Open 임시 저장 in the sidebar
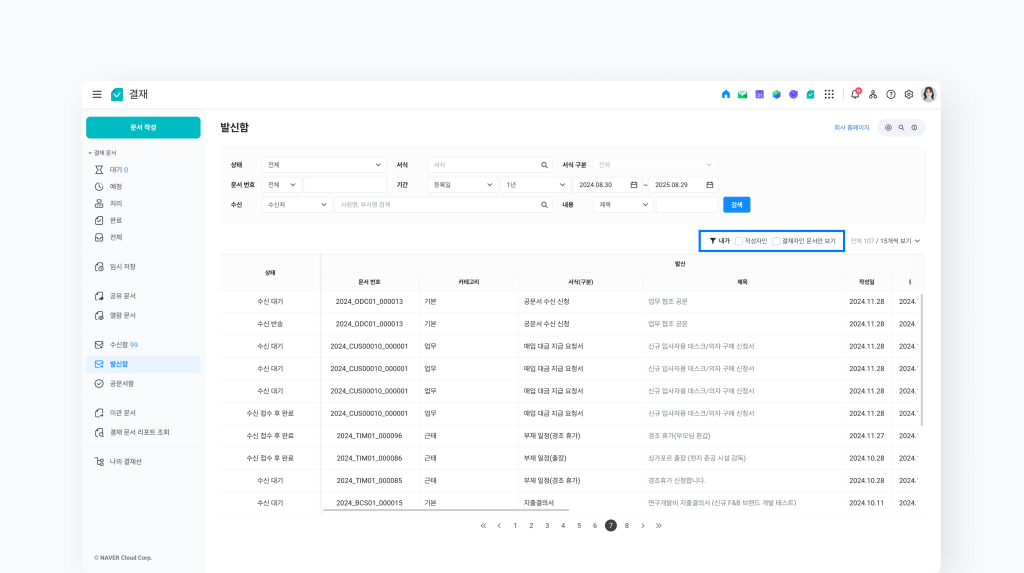The image size is (1024, 573). click(122, 267)
